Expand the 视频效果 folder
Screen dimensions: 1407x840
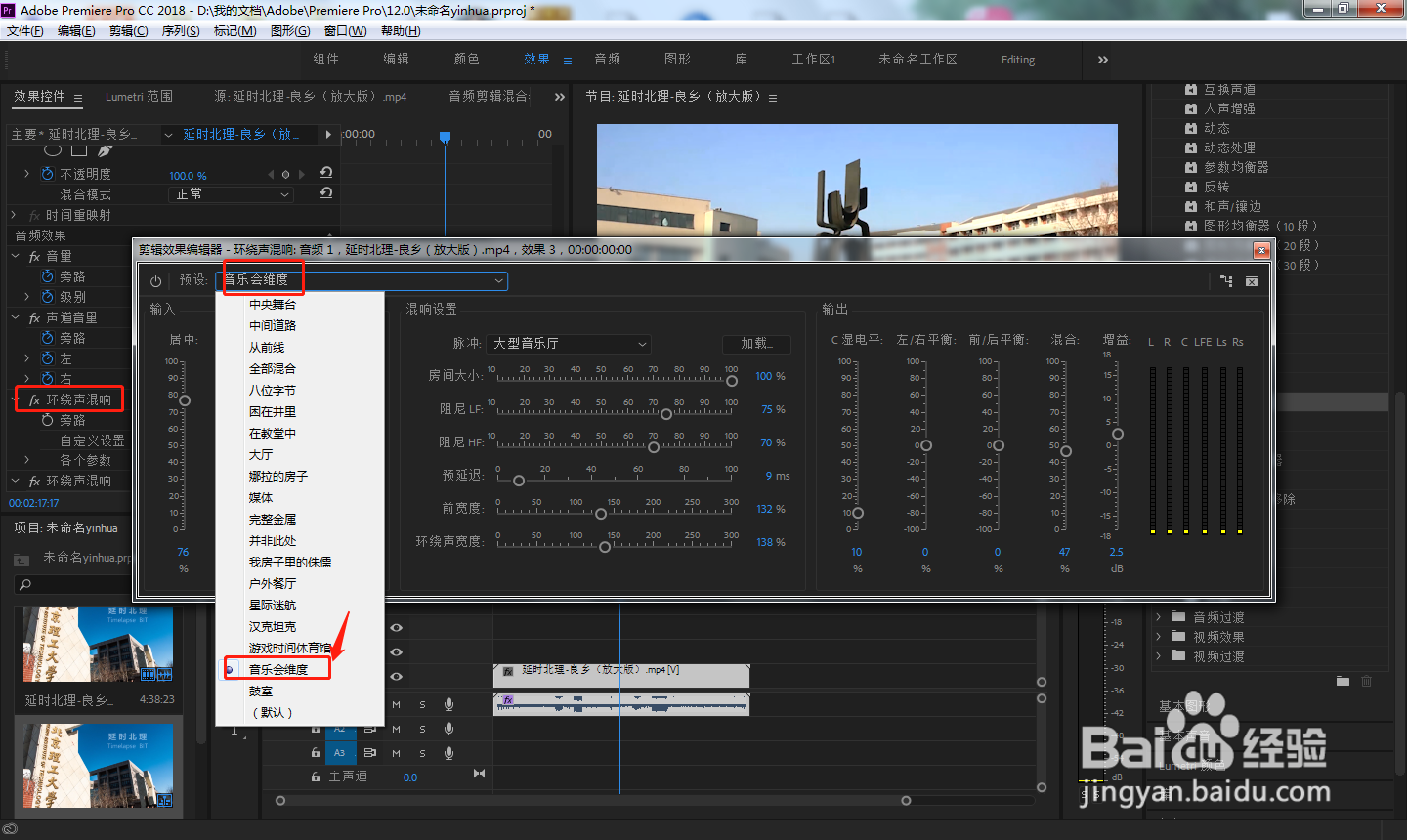tap(1159, 637)
